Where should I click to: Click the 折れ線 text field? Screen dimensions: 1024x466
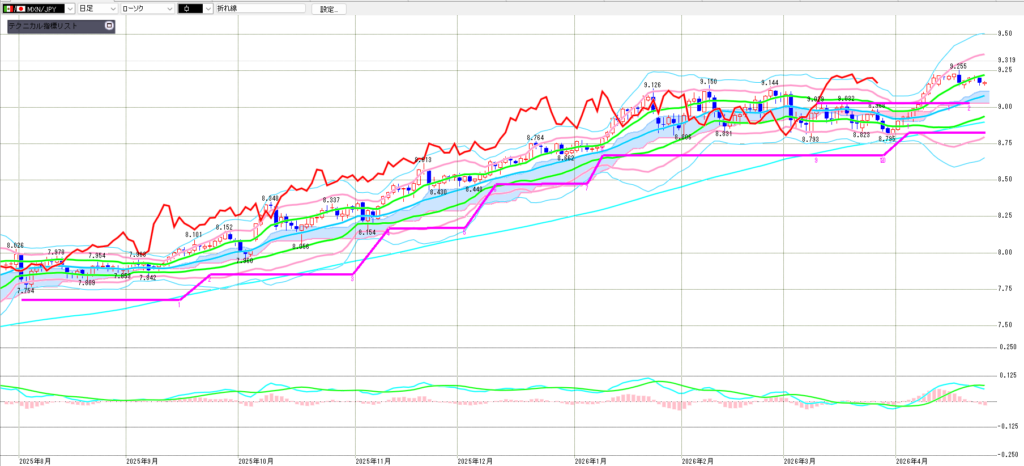pyautogui.click(x=262, y=8)
